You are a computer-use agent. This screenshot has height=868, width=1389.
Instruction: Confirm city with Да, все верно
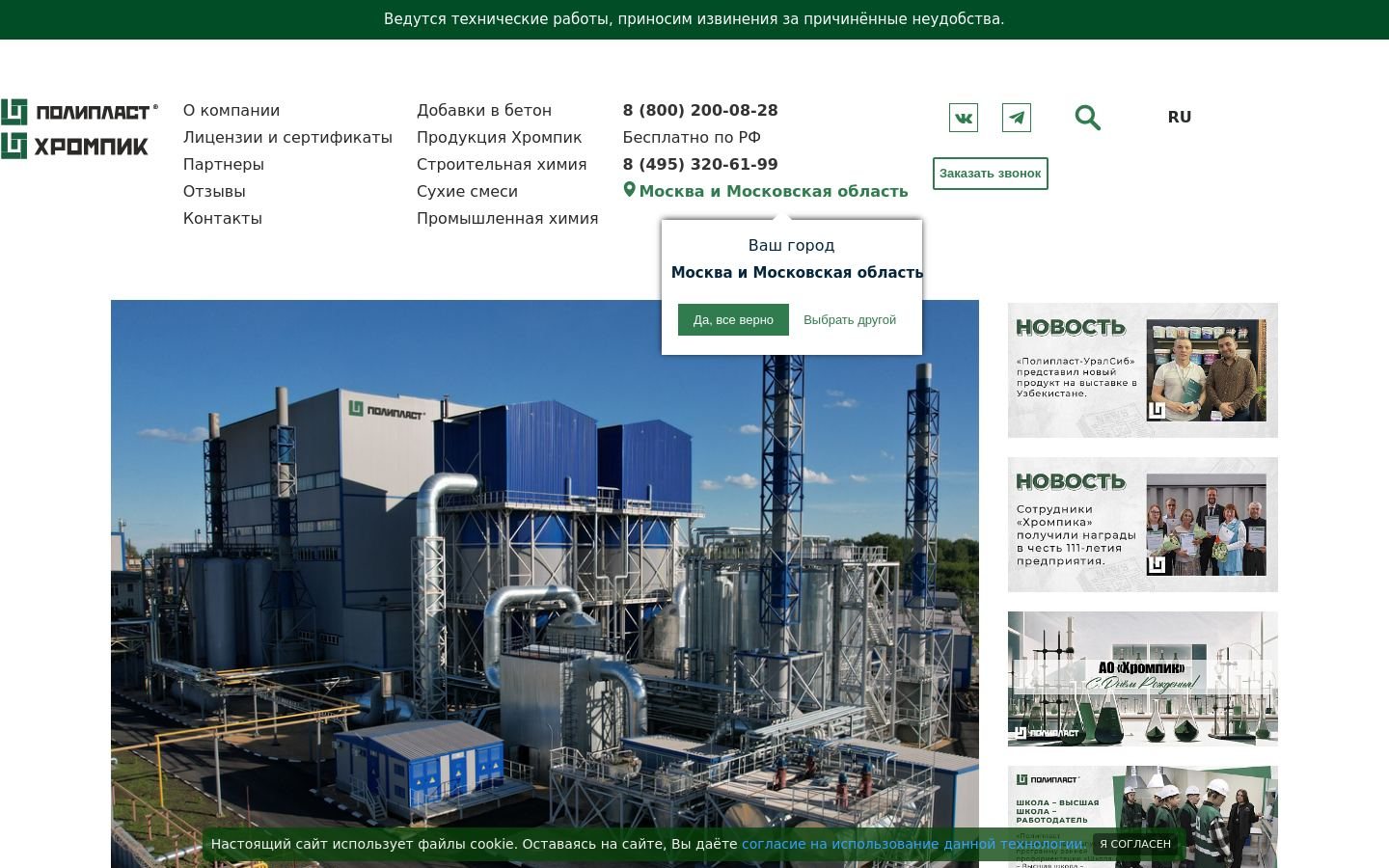coord(733,320)
